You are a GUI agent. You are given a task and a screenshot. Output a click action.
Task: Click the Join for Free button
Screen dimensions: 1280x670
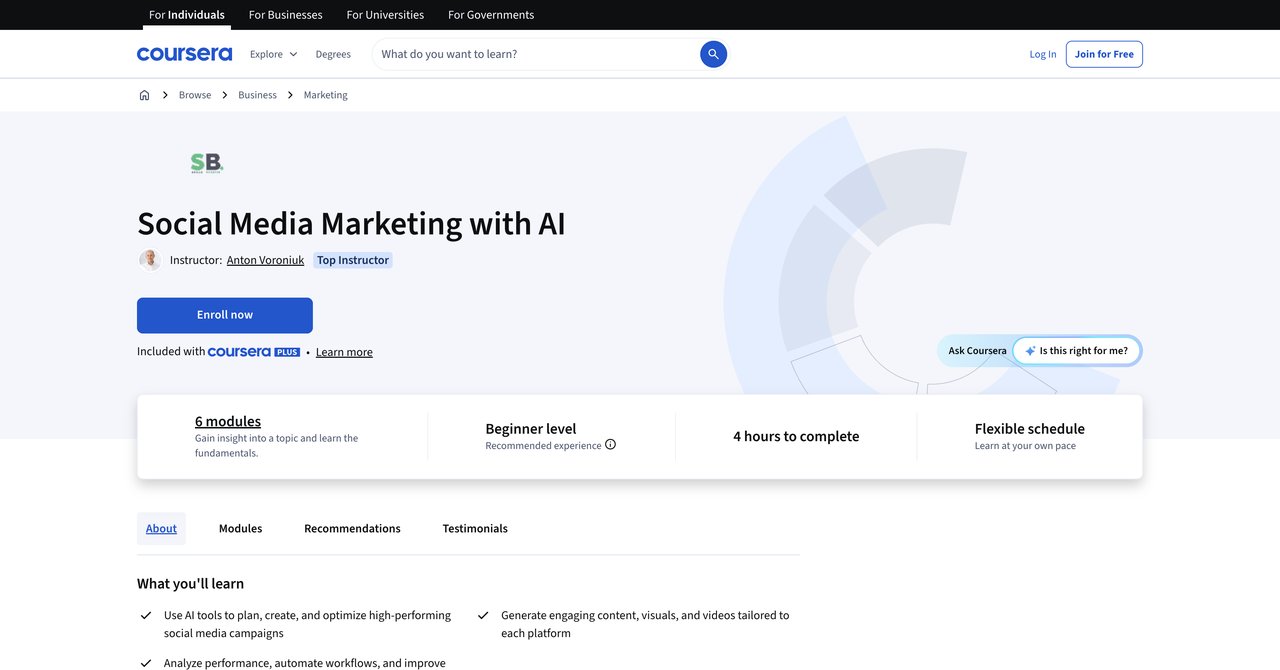pos(1104,54)
